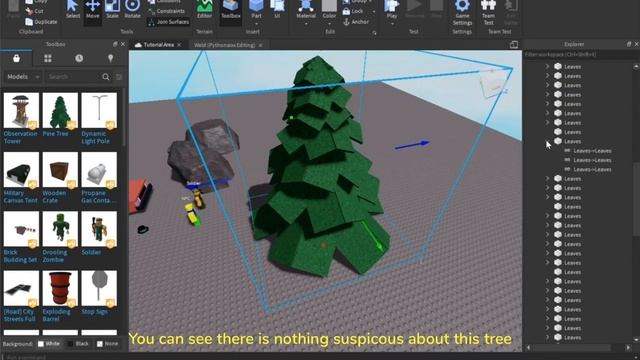The width and height of the screenshot is (640, 360).
Task: Select the Black background option
Action: pyautogui.click(x=78, y=344)
